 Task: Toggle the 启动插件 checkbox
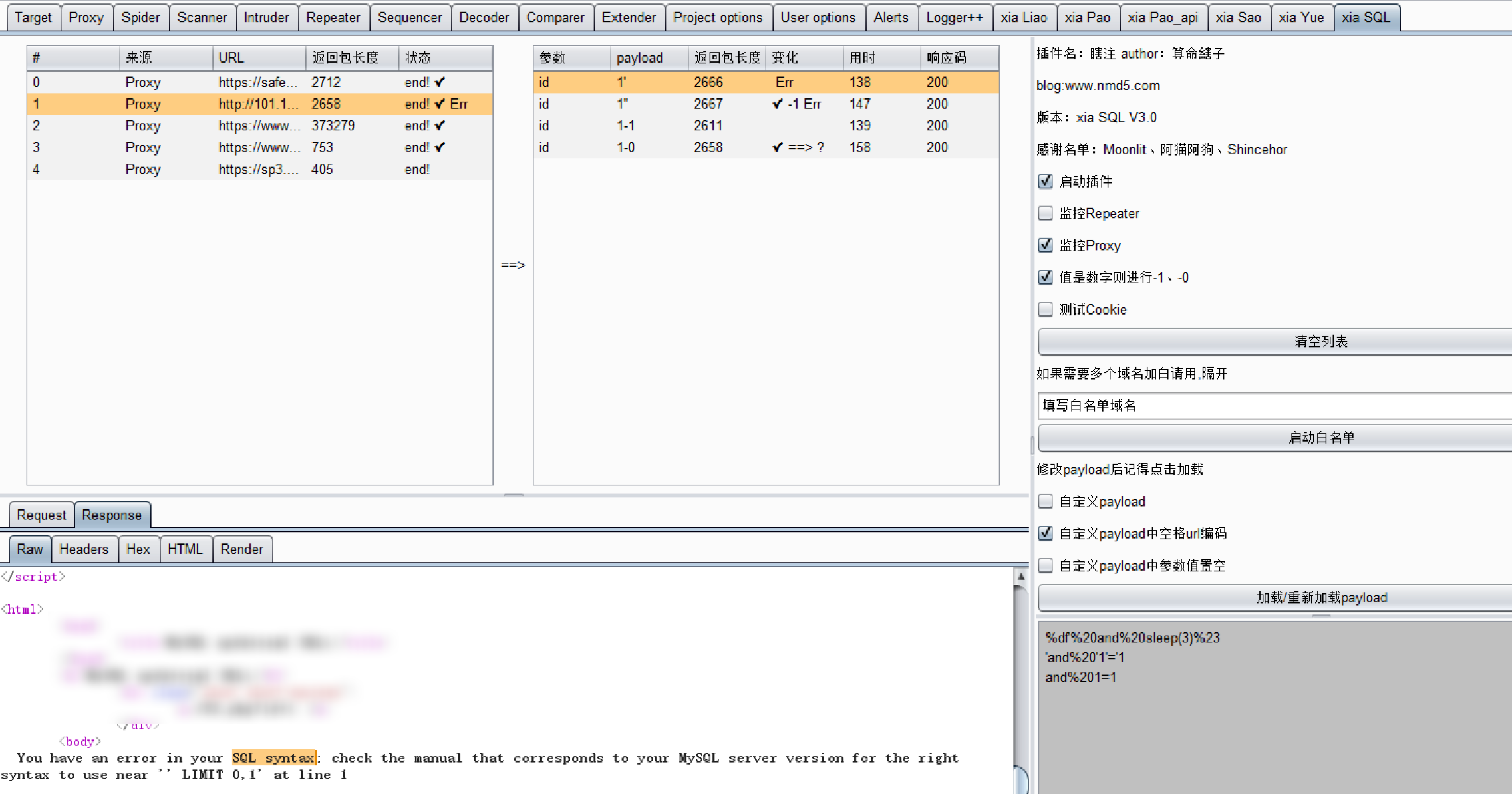(x=1045, y=181)
